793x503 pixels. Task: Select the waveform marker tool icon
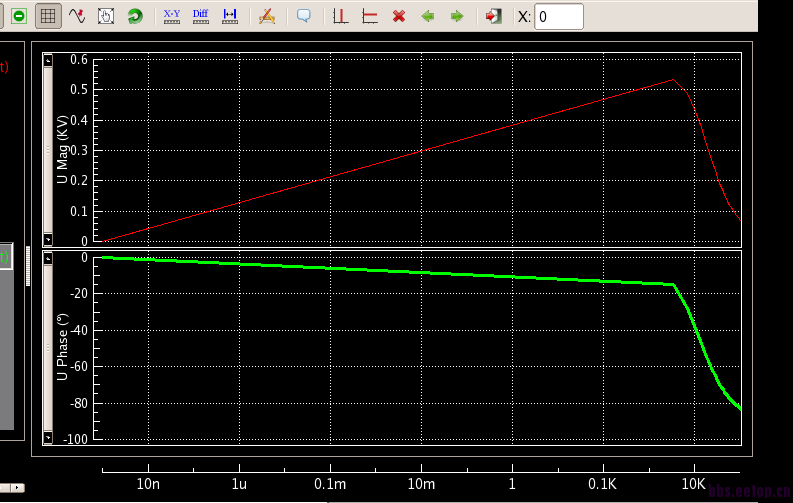pyautogui.click(x=77, y=16)
